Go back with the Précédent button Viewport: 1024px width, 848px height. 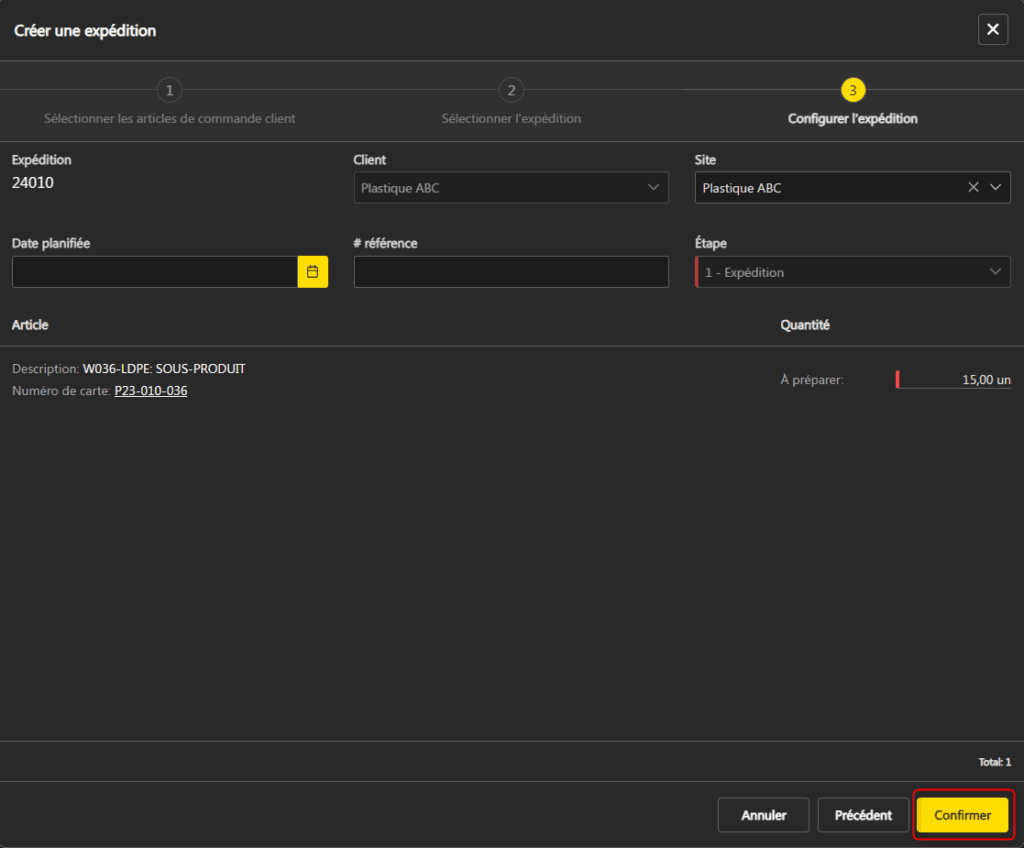click(x=862, y=815)
